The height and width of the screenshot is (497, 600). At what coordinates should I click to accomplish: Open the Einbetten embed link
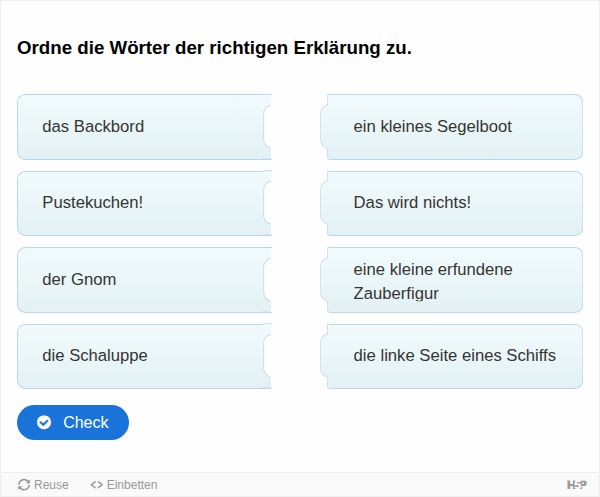(124, 485)
